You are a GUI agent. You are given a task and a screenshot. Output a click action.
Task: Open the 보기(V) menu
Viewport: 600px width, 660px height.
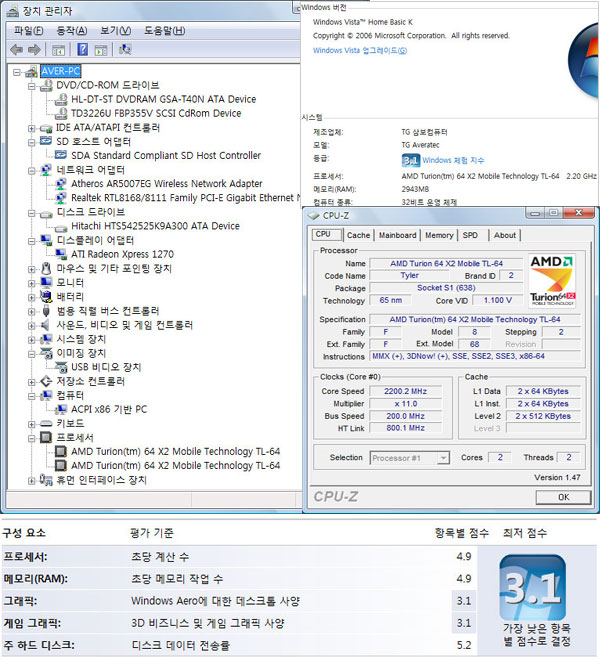[x=115, y=31]
